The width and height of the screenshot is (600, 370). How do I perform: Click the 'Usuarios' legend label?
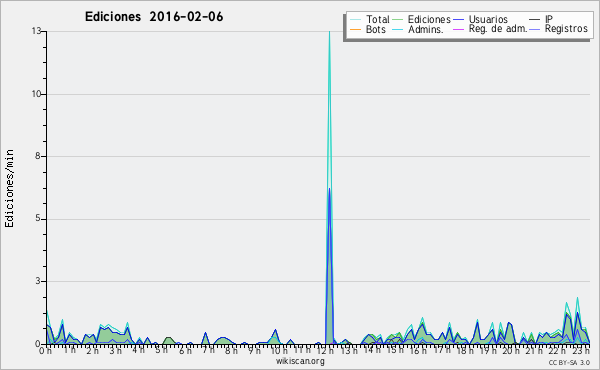click(488, 19)
